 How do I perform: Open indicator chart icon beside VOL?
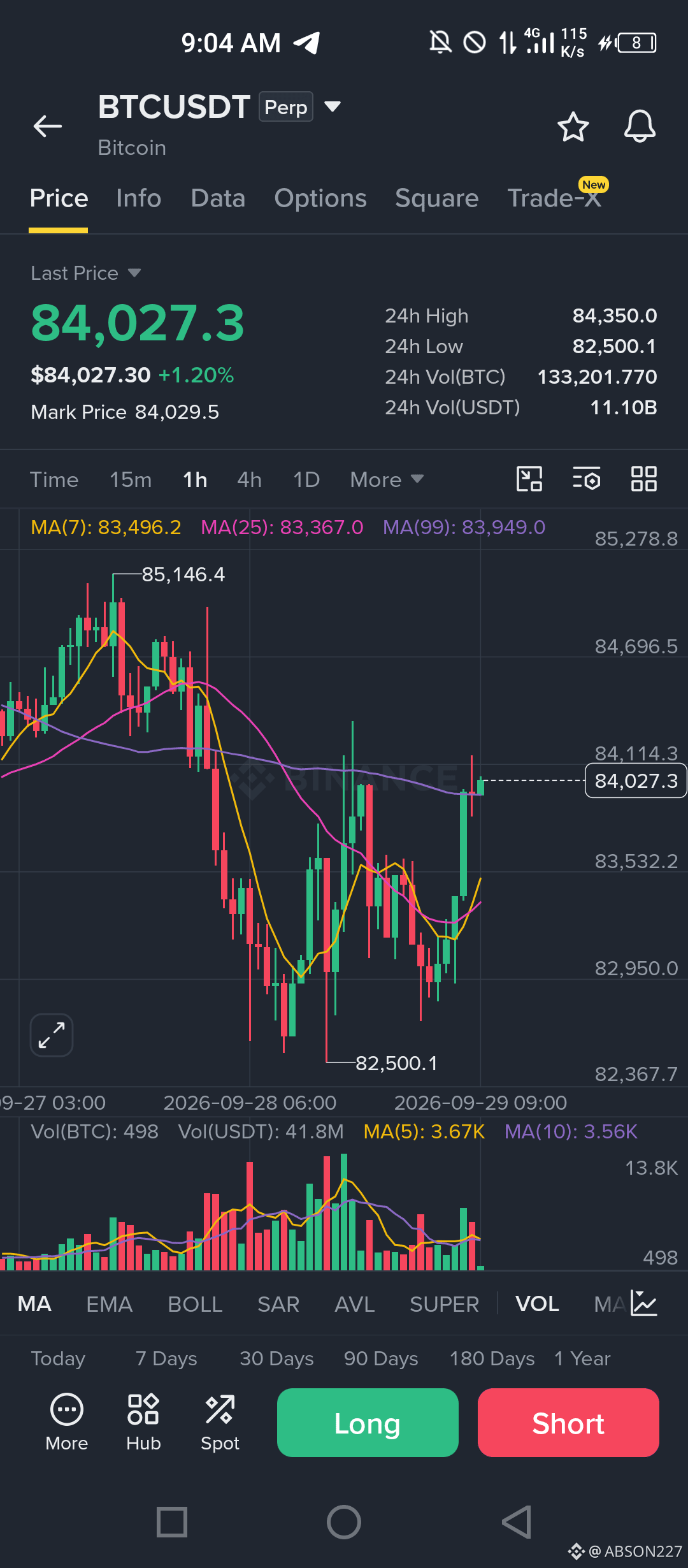point(643,1303)
